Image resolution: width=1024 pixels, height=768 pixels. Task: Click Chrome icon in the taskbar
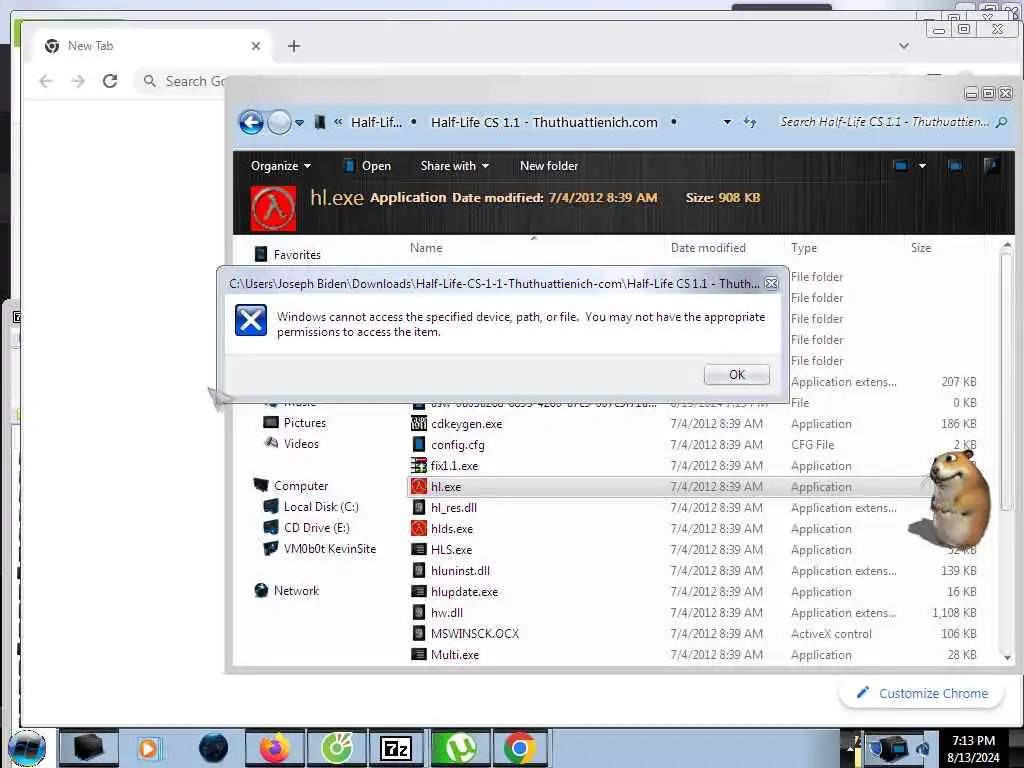pyautogui.click(x=520, y=748)
